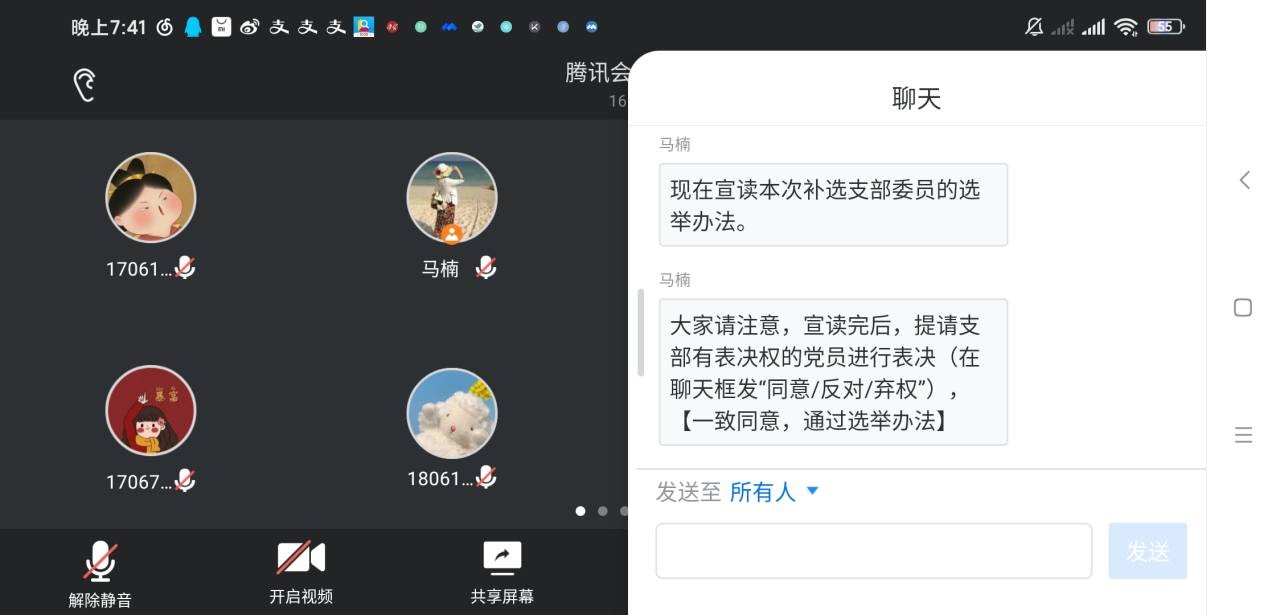
Task: Tap the square button on the right edge
Action: 1243,308
